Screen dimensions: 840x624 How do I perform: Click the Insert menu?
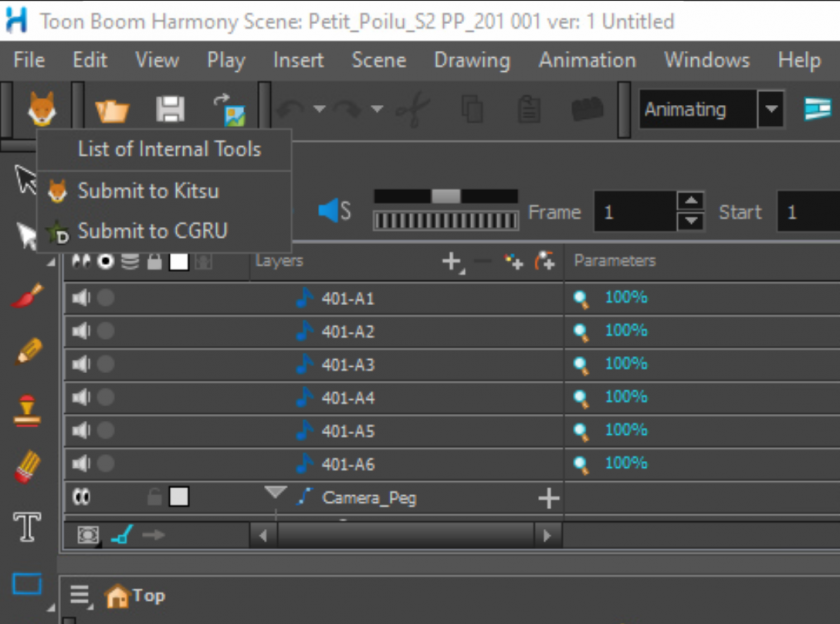click(x=298, y=60)
